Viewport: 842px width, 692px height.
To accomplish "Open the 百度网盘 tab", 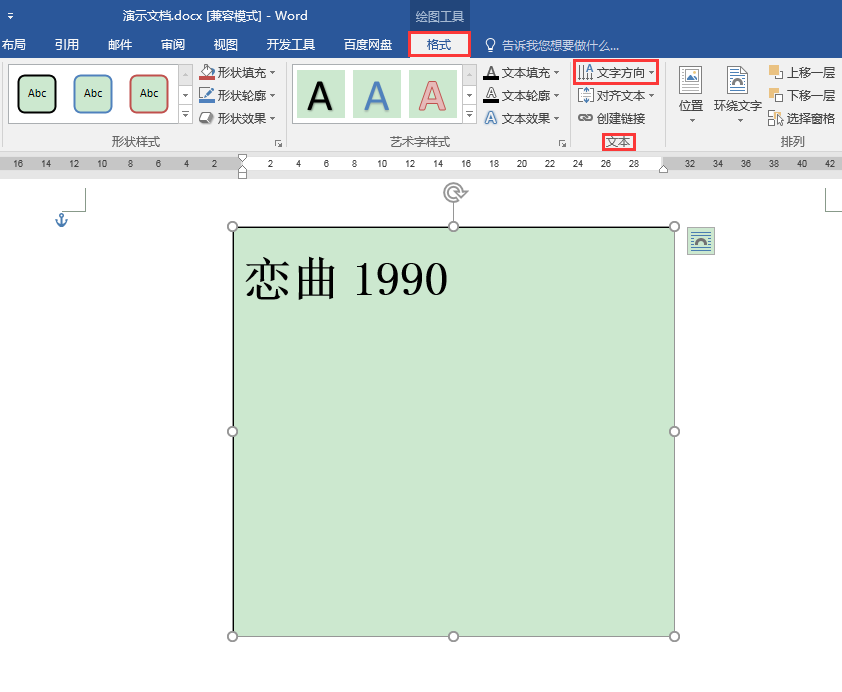I will click(x=368, y=45).
